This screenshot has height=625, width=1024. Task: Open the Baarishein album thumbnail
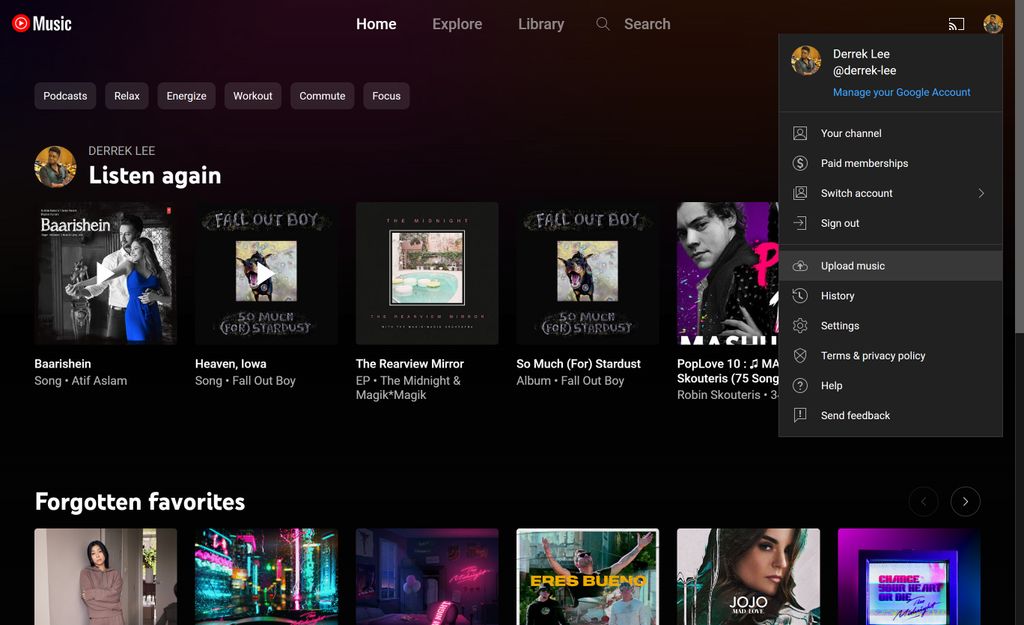tap(105, 272)
